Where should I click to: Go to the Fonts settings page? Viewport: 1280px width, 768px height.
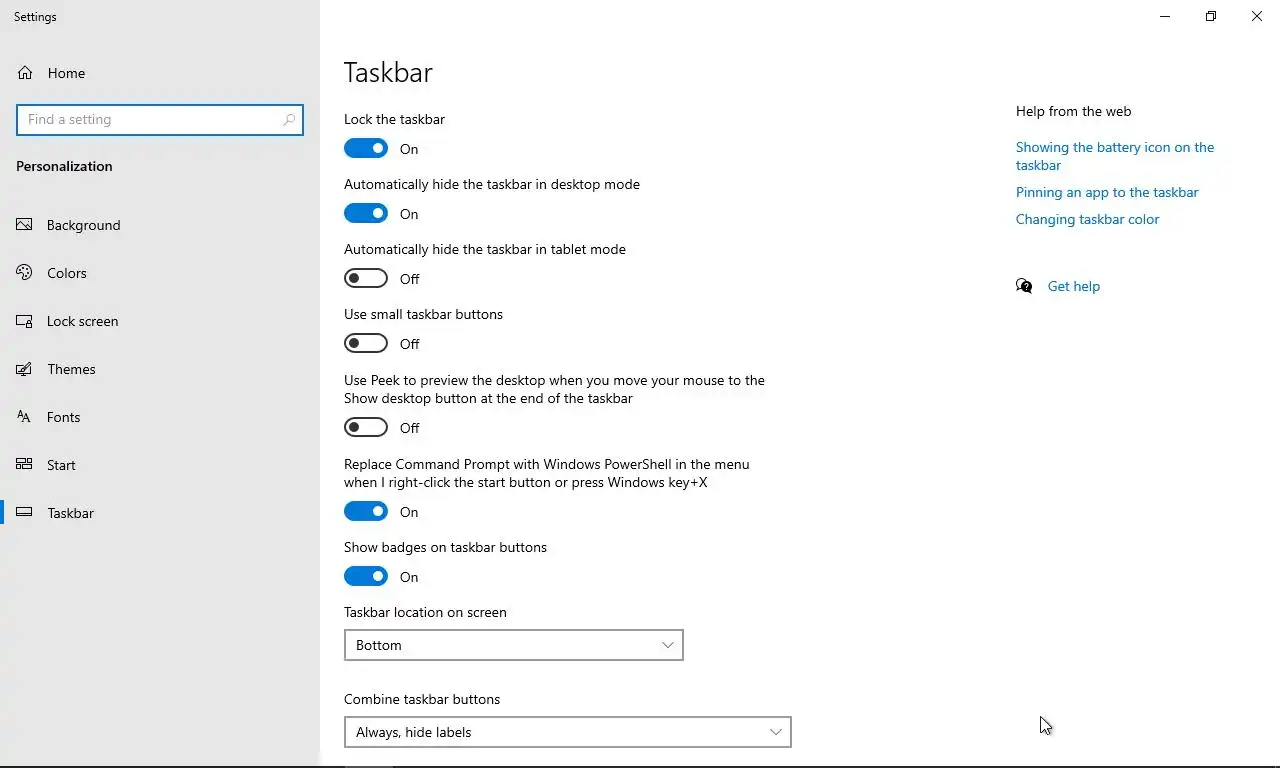point(63,417)
